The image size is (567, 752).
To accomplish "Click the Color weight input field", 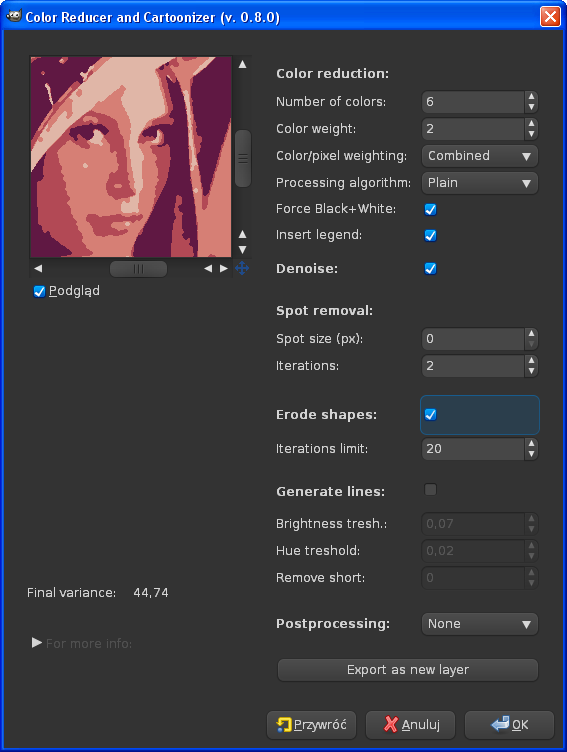I will pyautogui.click(x=473, y=129).
